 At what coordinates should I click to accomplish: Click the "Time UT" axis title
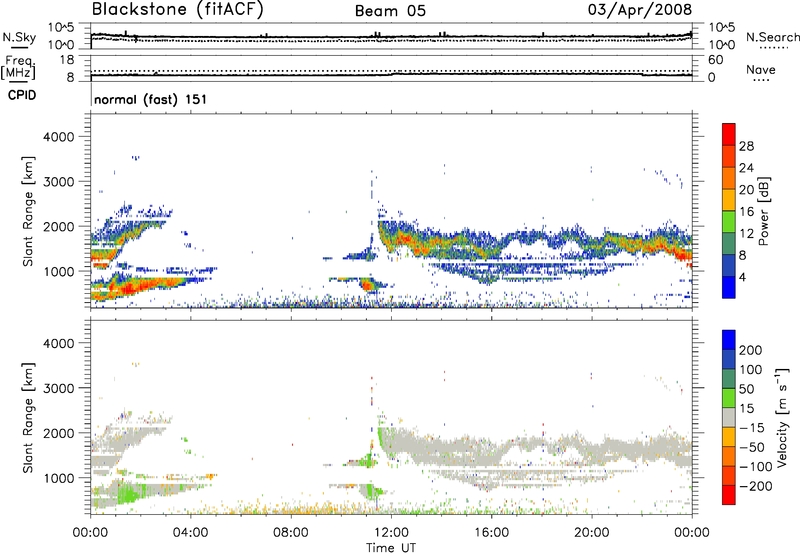tap(391, 548)
